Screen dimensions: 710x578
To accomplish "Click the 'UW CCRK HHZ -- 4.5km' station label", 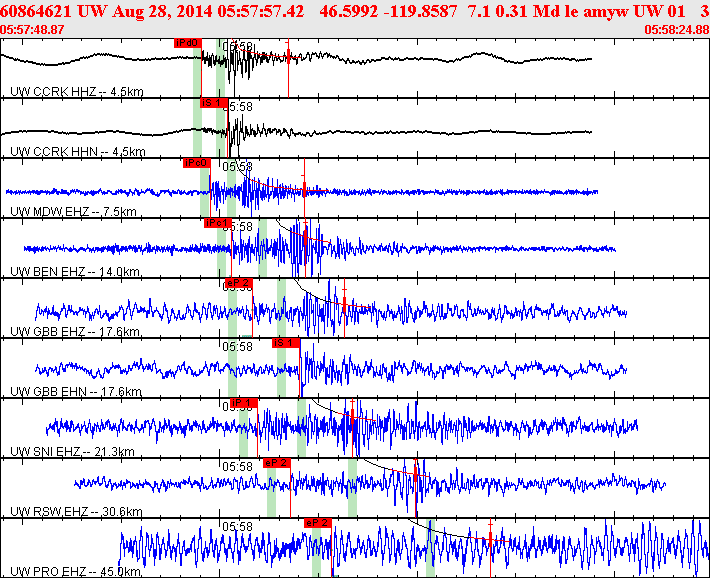I will (77, 92).
